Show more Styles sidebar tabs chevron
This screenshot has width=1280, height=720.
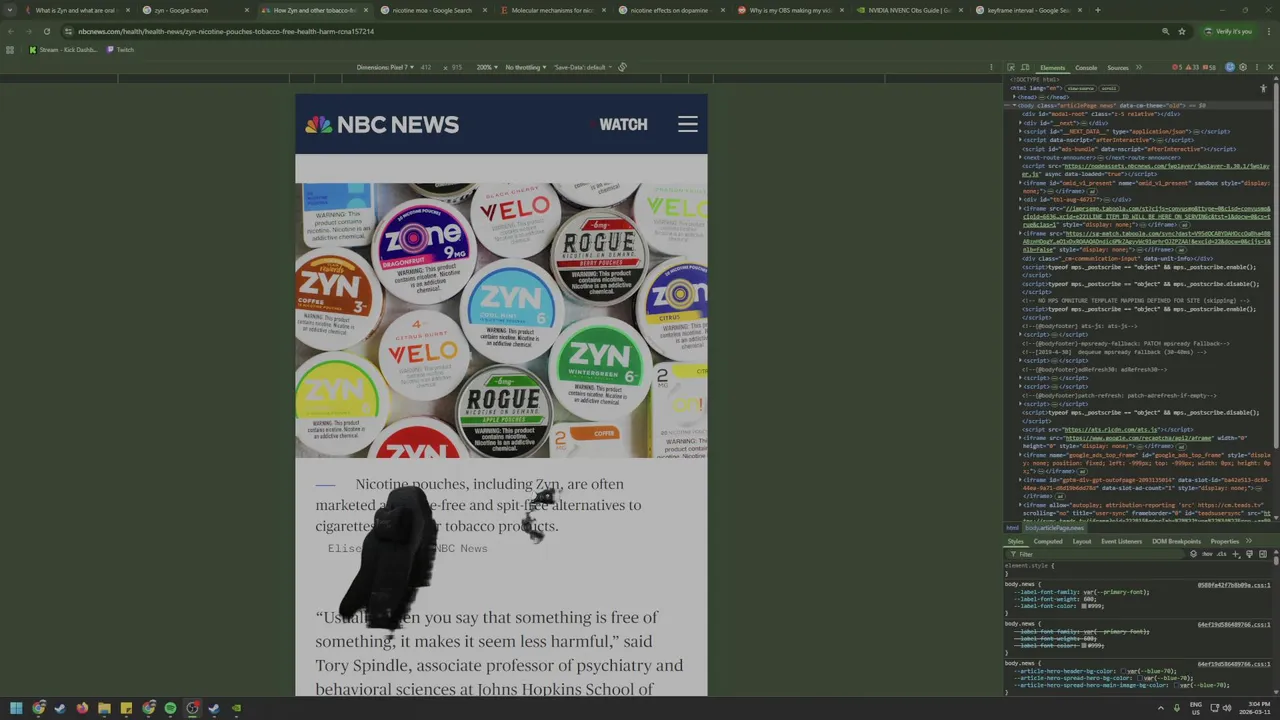1249,541
